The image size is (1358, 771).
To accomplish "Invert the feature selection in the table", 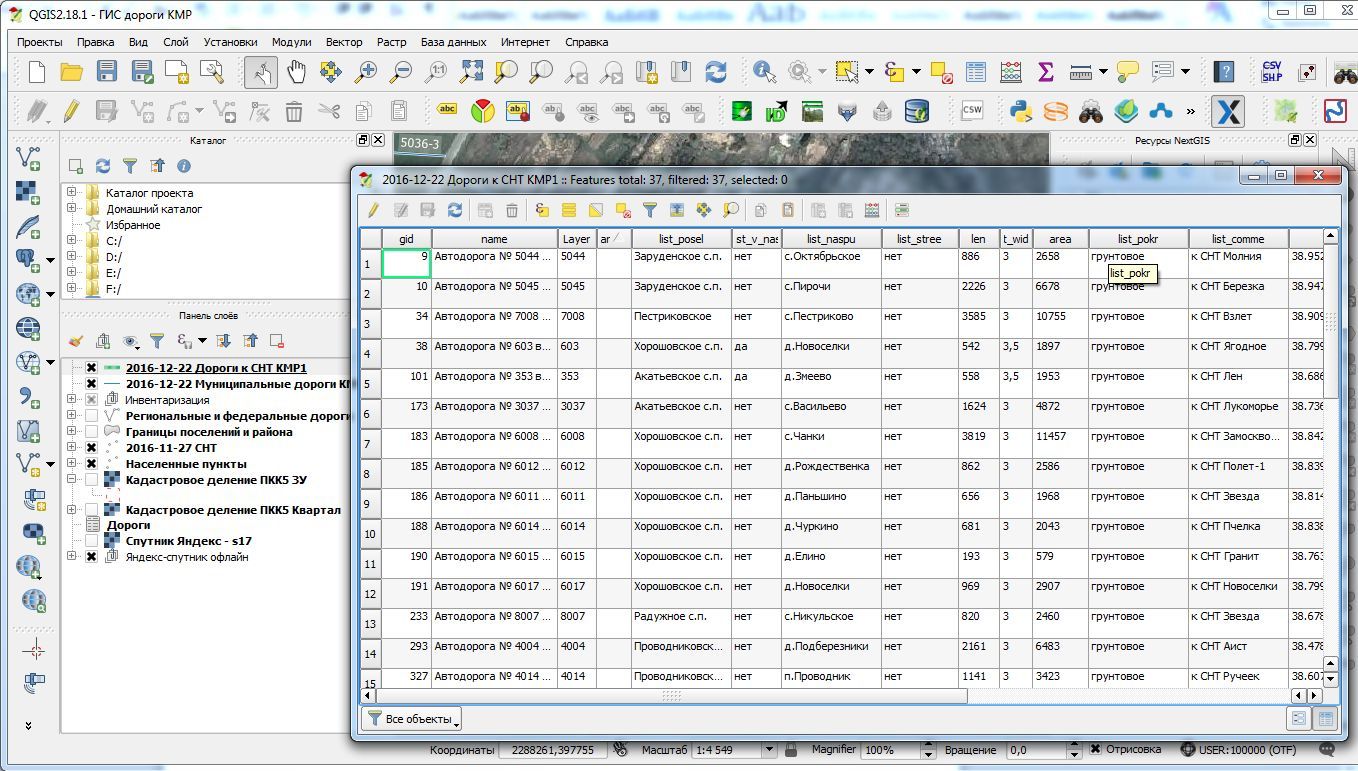I will (598, 210).
